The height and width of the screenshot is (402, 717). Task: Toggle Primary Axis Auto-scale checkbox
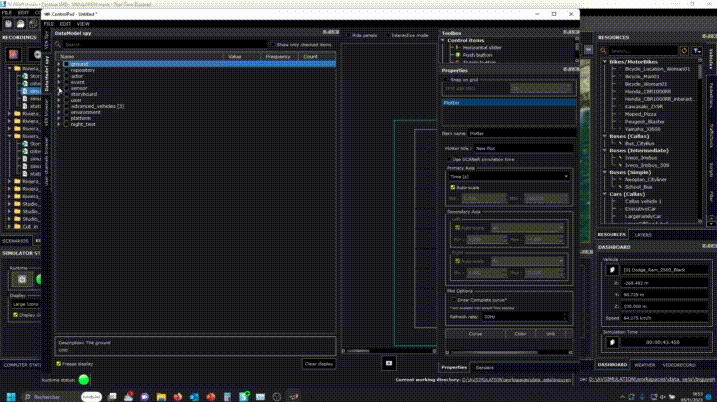point(453,188)
